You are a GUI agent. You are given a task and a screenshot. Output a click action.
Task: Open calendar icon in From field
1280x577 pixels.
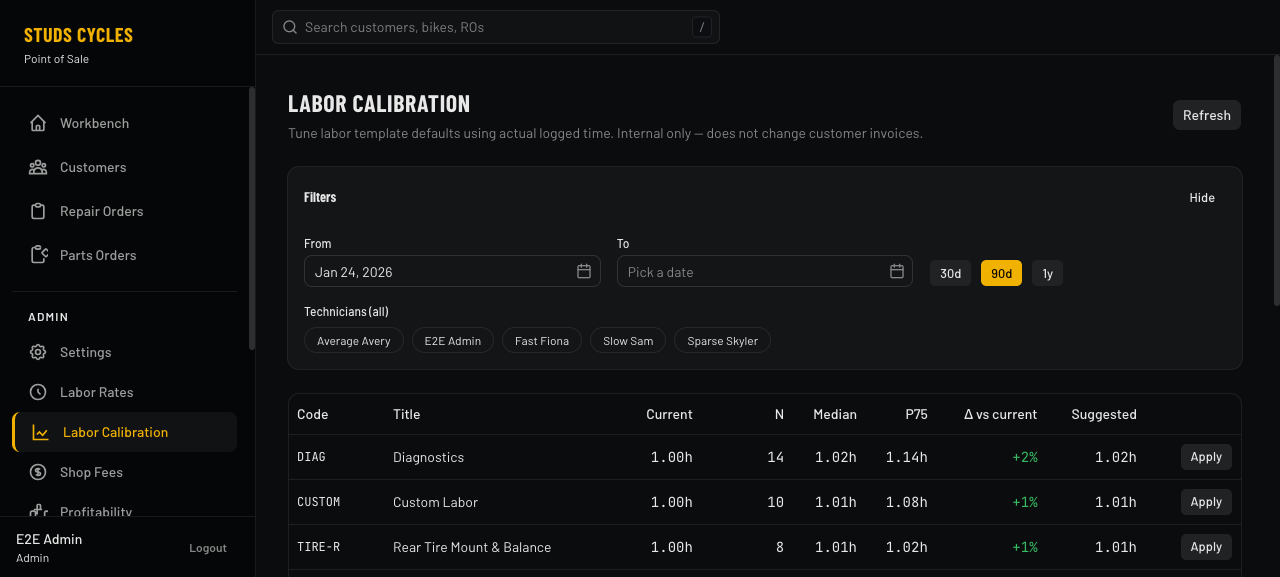point(584,271)
